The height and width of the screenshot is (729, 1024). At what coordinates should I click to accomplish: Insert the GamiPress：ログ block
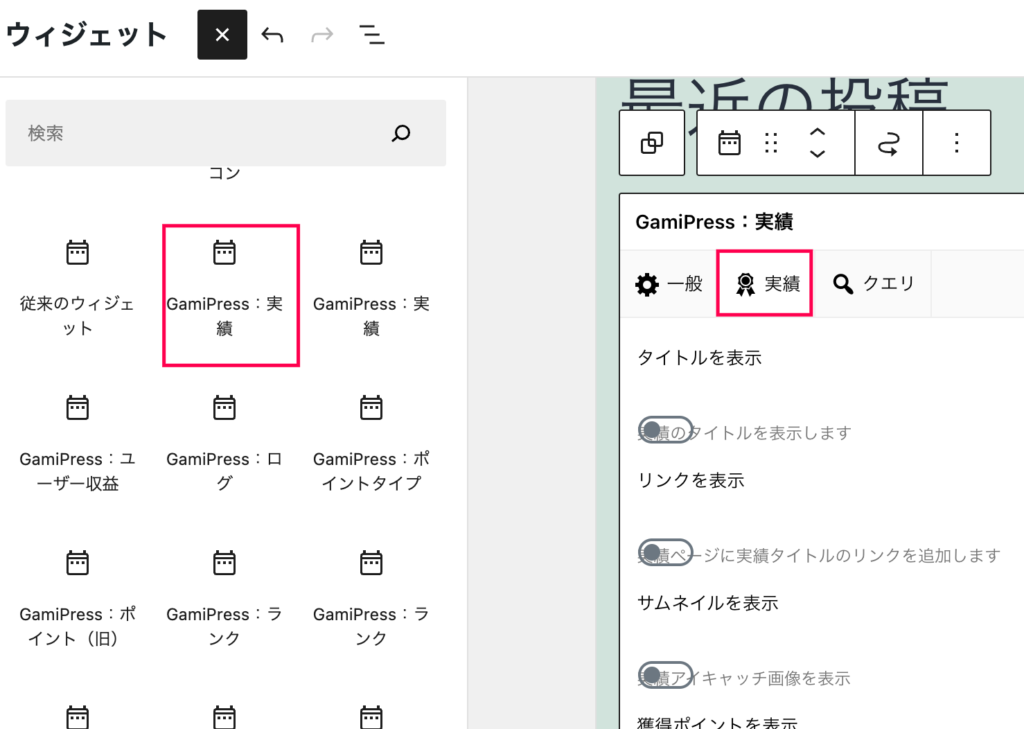coord(224,444)
